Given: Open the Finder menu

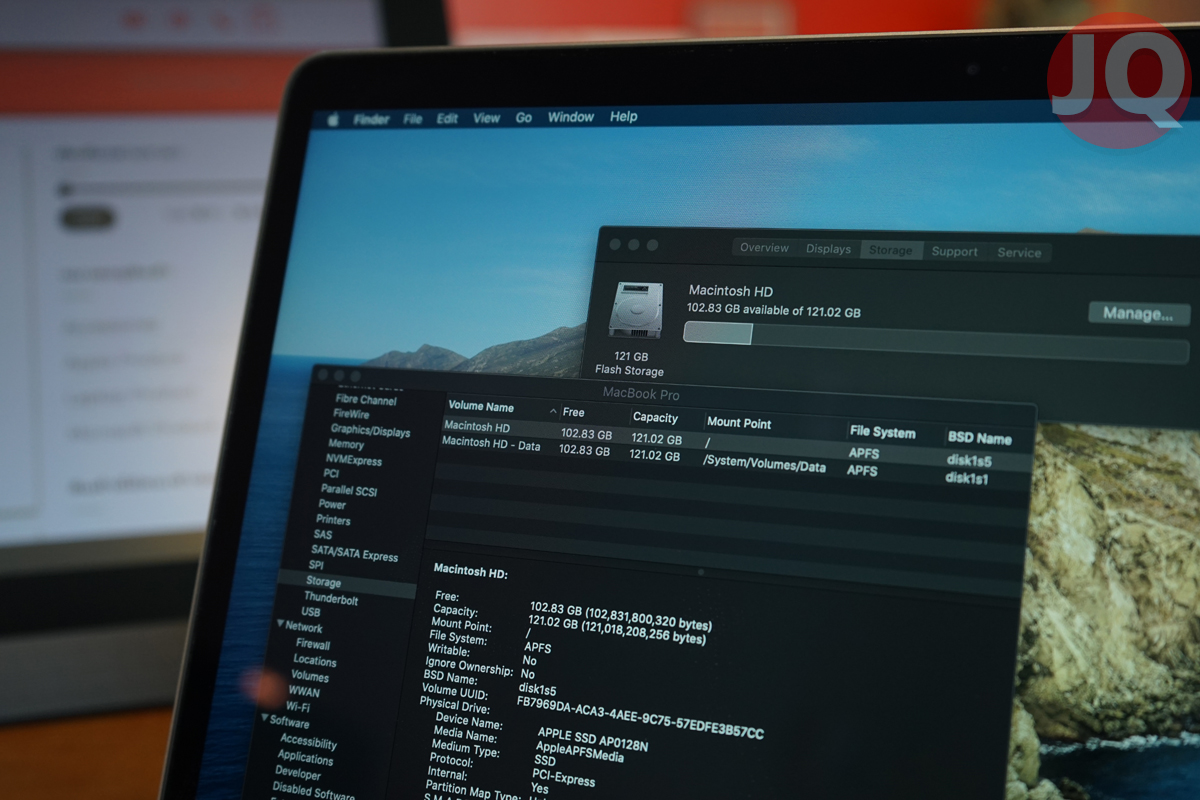Looking at the screenshot, I should click(x=371, y=119).
